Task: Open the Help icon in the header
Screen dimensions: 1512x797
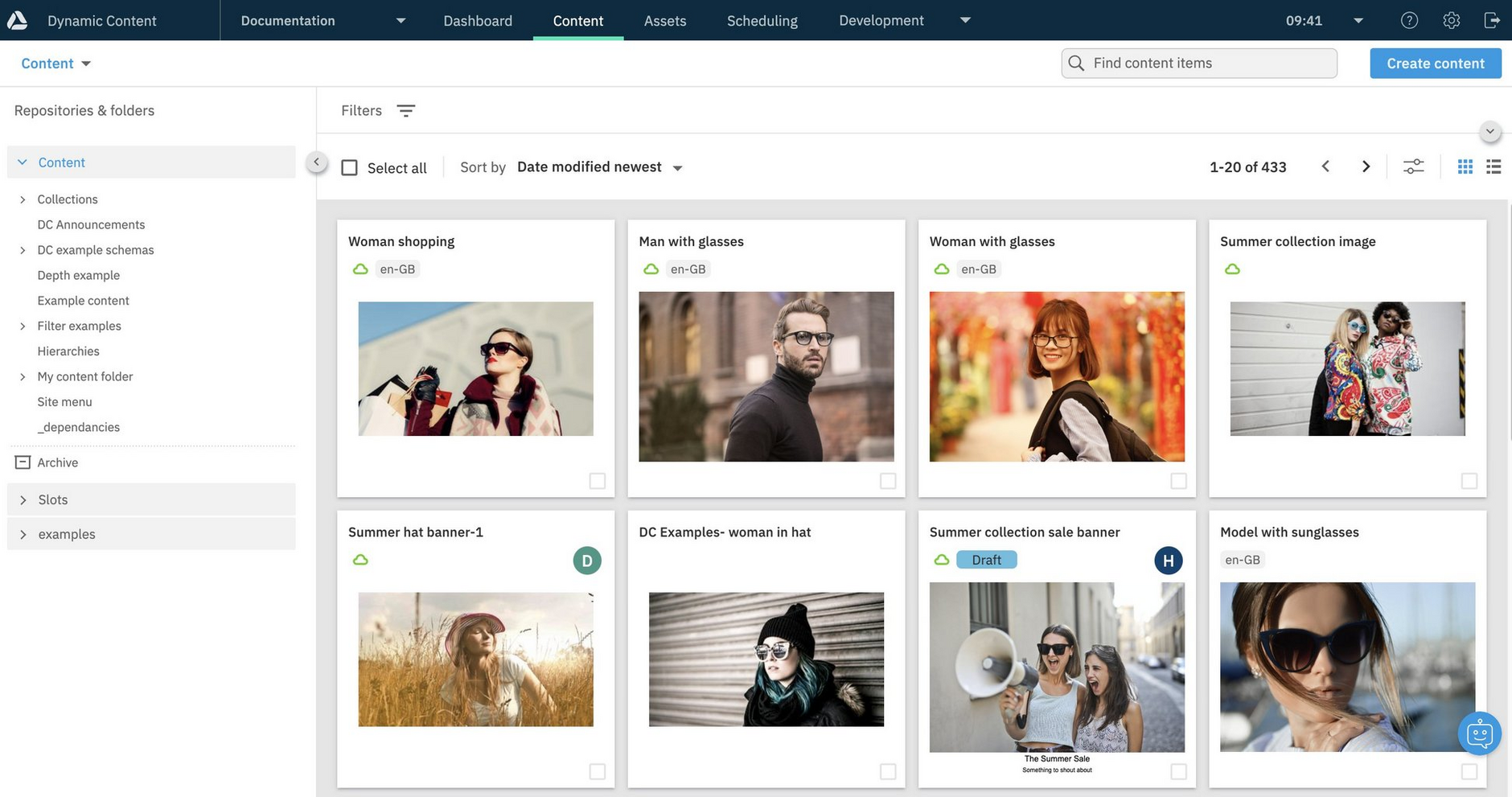Action: (x=1409, y=19)
